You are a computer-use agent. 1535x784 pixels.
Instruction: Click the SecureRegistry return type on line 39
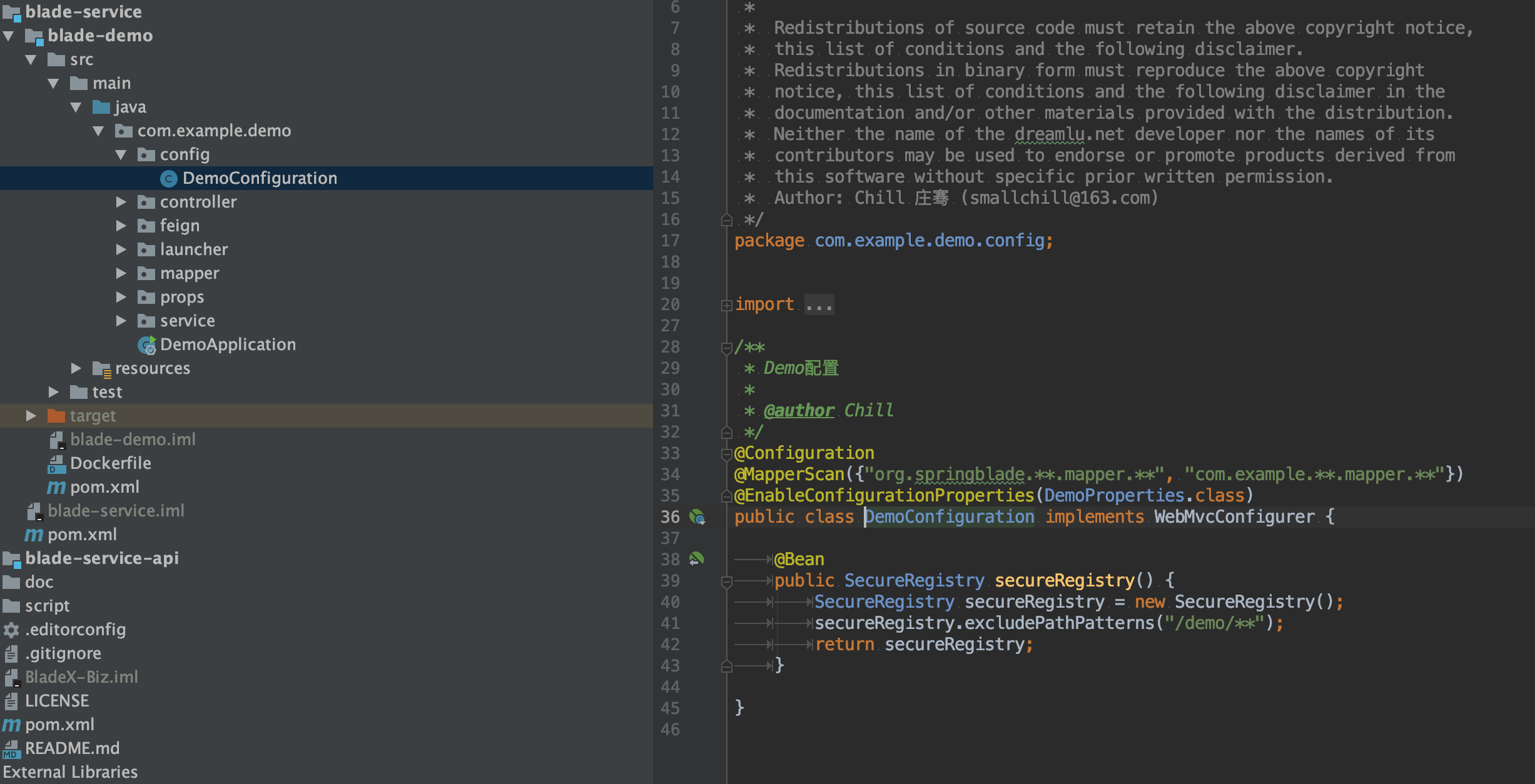[x=914, y=581]
